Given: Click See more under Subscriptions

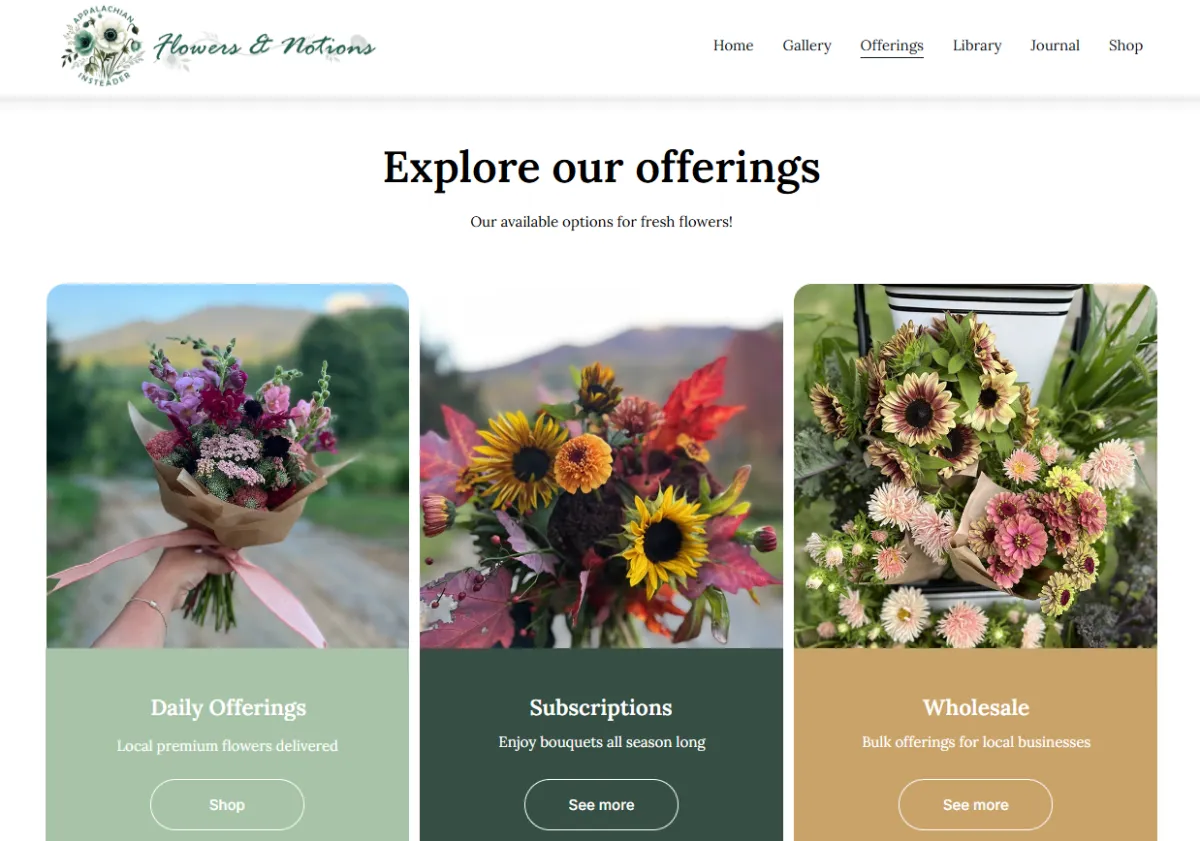Looking at the screenshot, I should pyautogui.click(x=601, y=805).
